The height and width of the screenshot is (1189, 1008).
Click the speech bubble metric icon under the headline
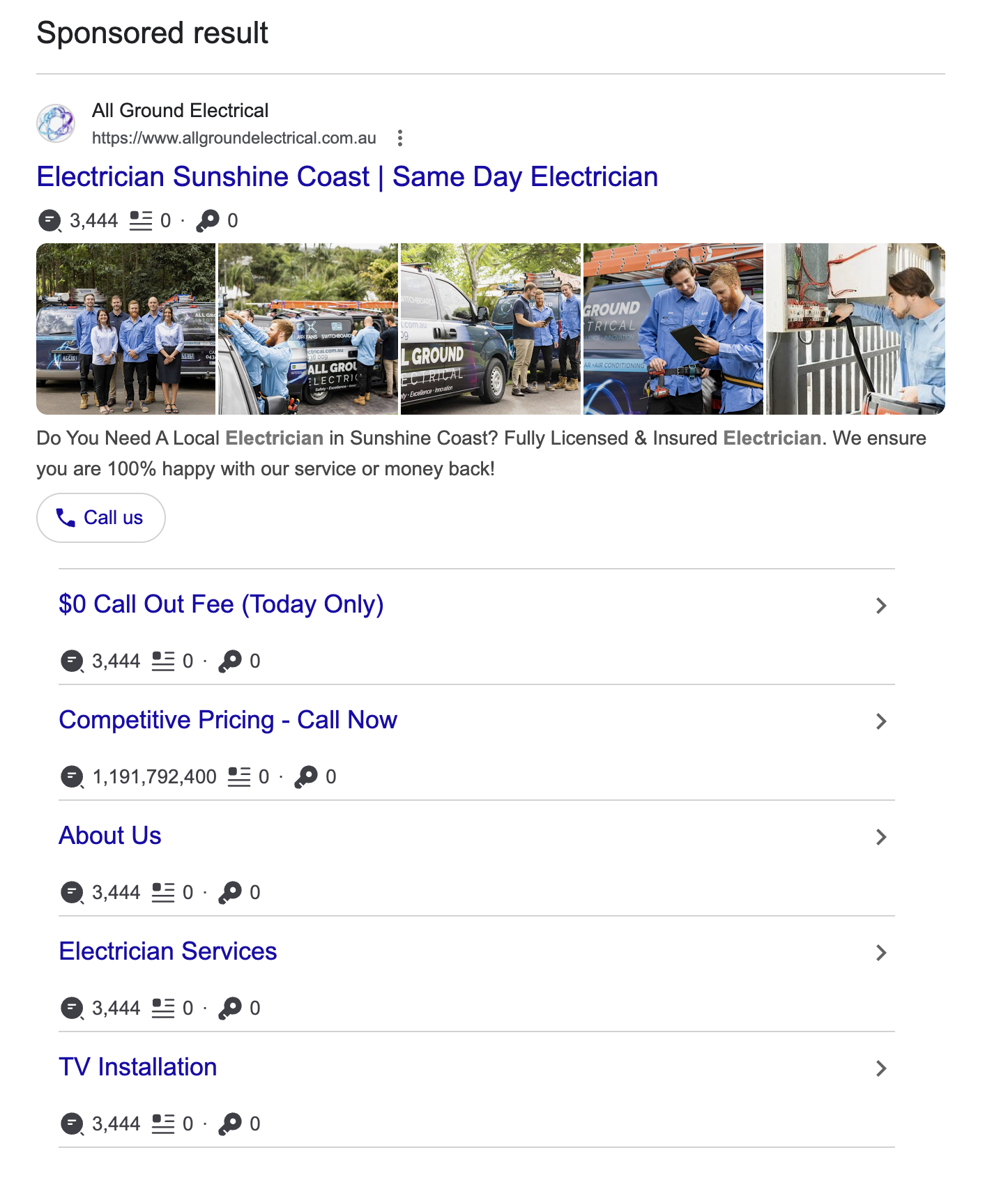point(48,220)
